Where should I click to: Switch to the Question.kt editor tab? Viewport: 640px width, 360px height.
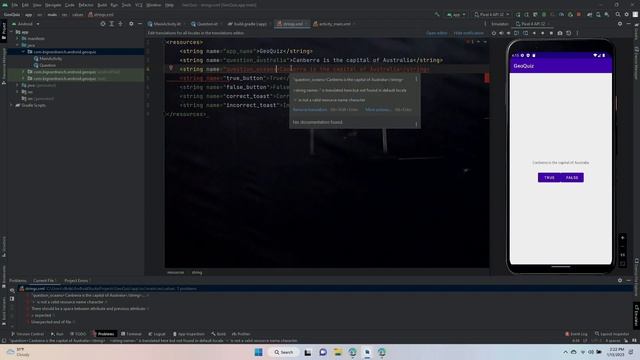coord(205,24)
